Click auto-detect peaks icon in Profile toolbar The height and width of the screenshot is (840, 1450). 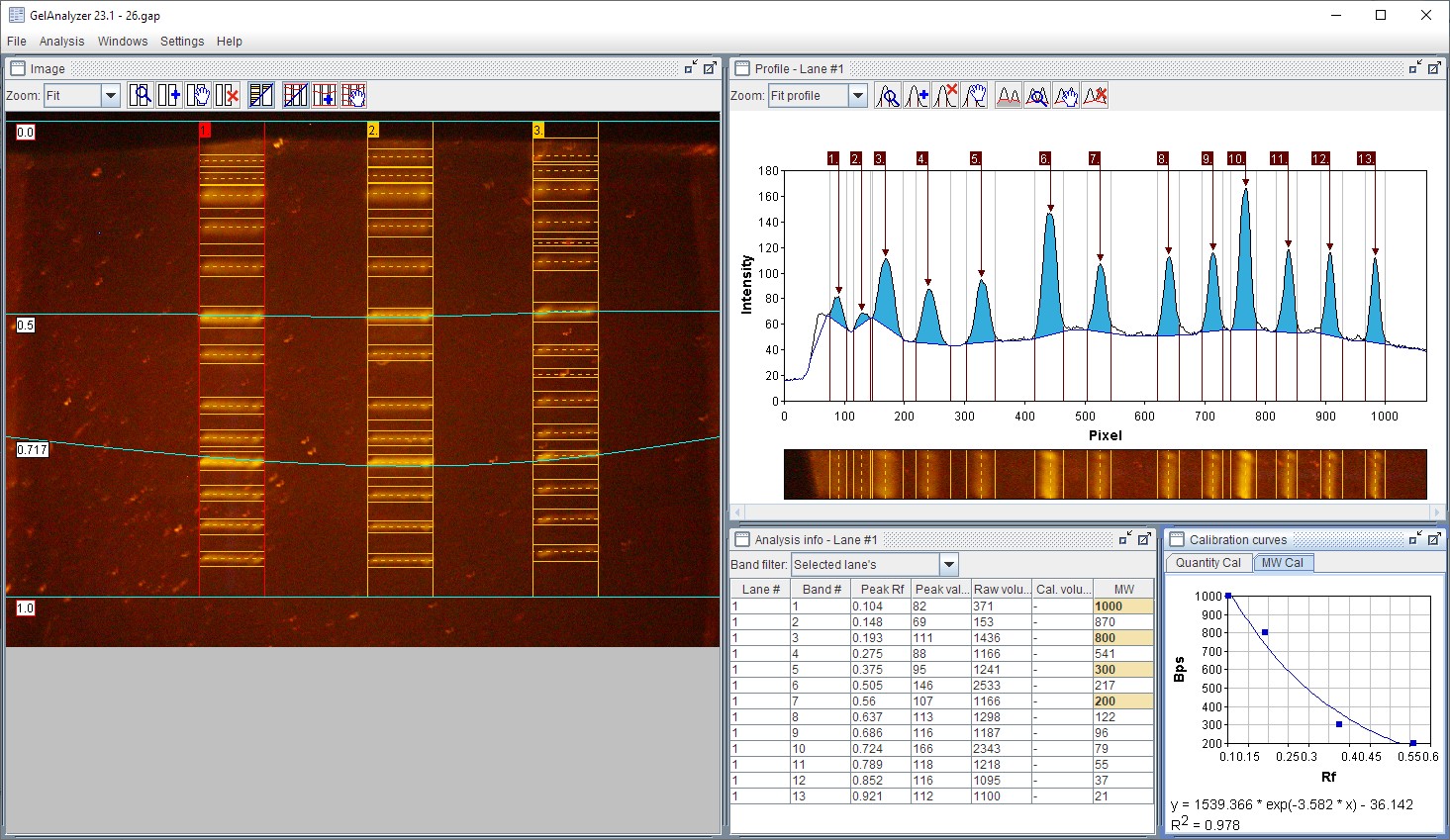tap(888, 96)
